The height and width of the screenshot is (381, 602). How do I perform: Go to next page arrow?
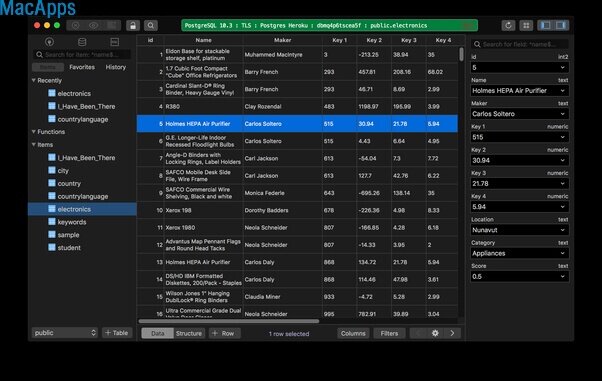pyautogui.click(x=452, y=333)
